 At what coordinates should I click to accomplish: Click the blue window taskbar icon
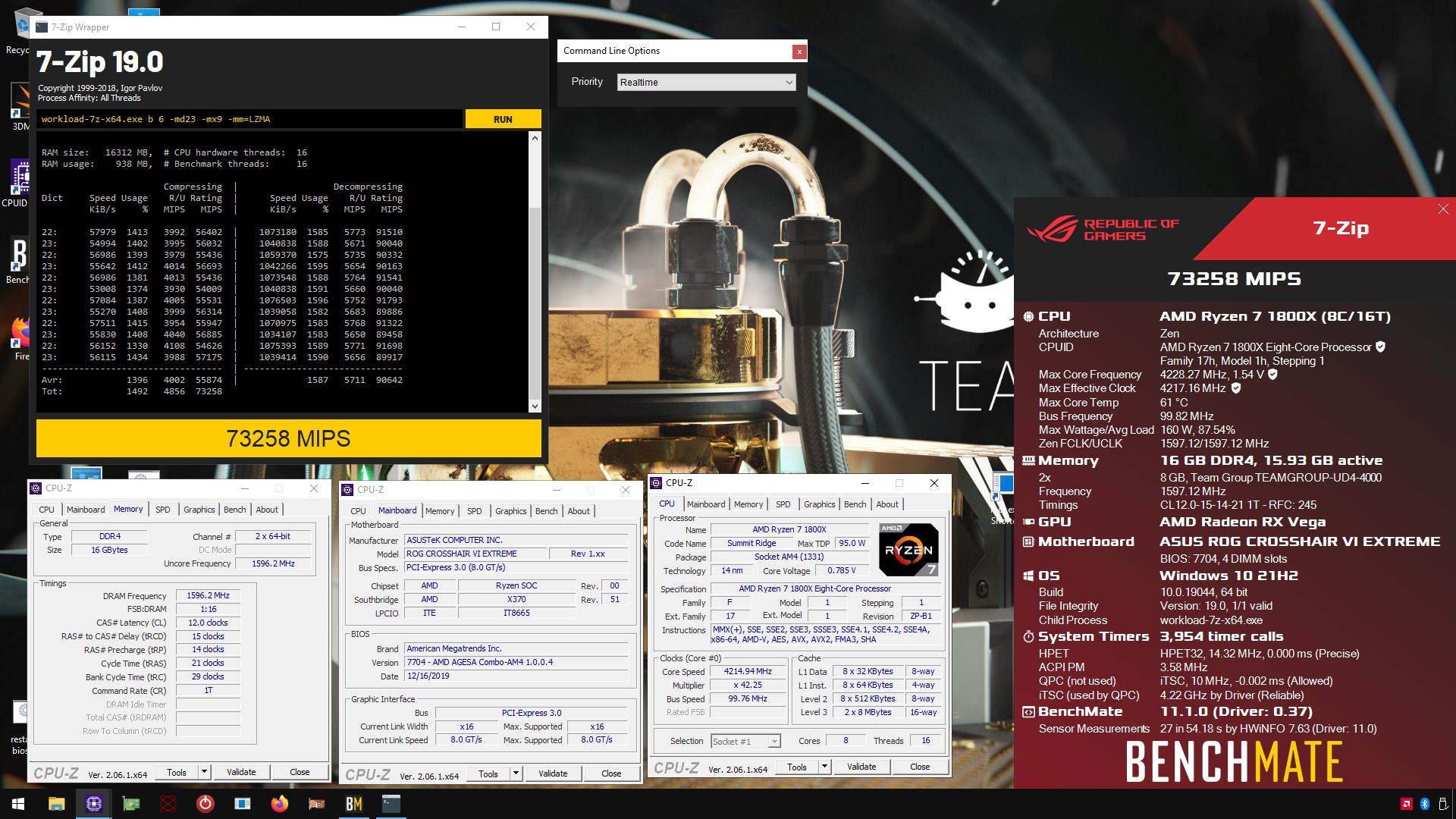coord(243,804)
